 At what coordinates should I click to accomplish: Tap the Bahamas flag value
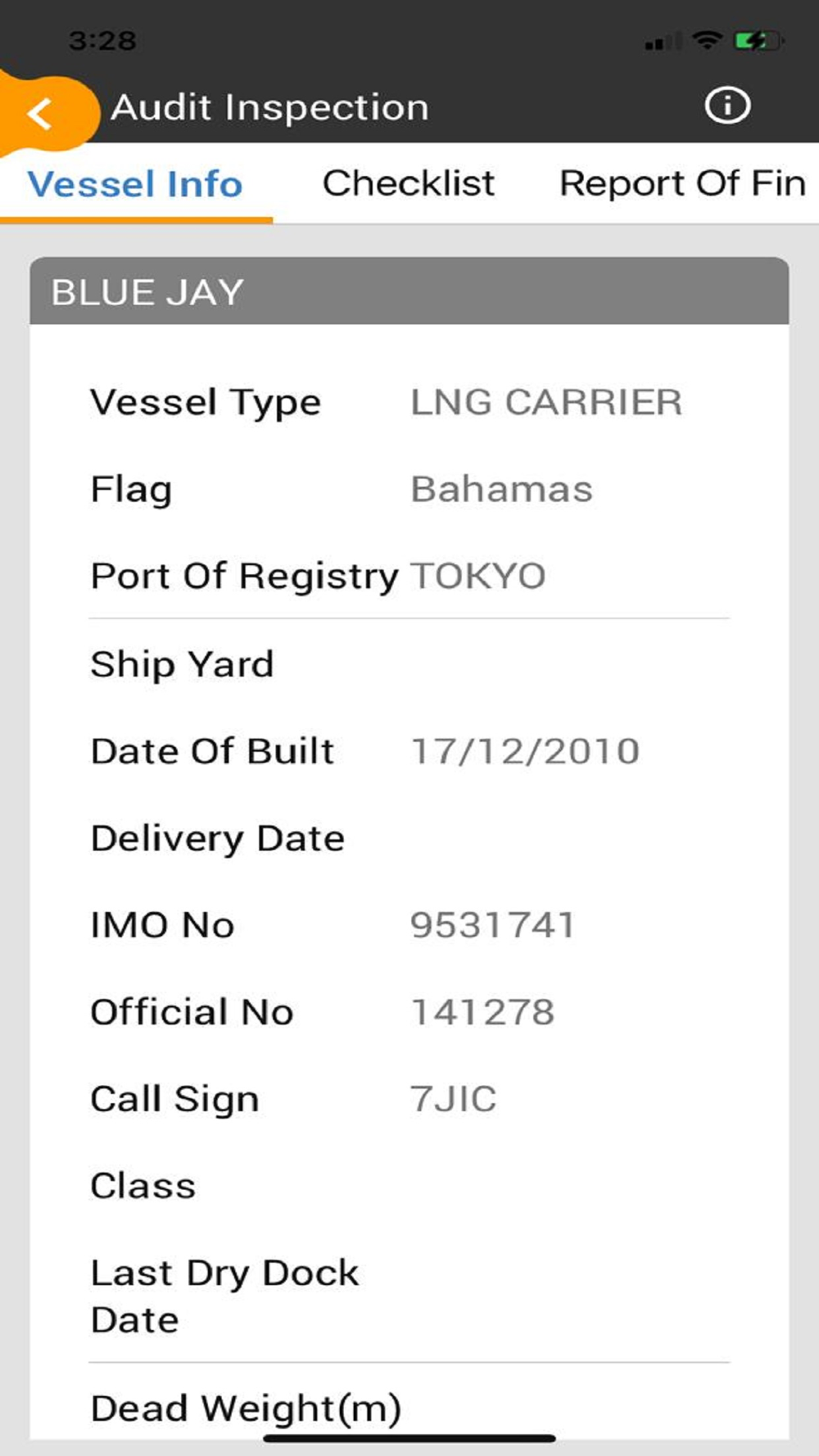501,490
